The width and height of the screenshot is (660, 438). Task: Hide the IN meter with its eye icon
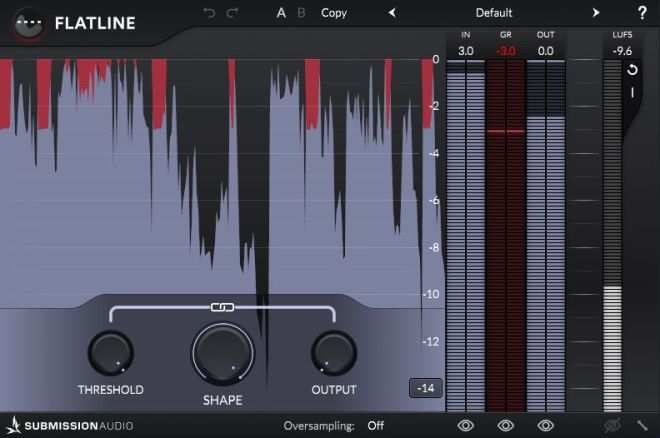pos(466,426)
